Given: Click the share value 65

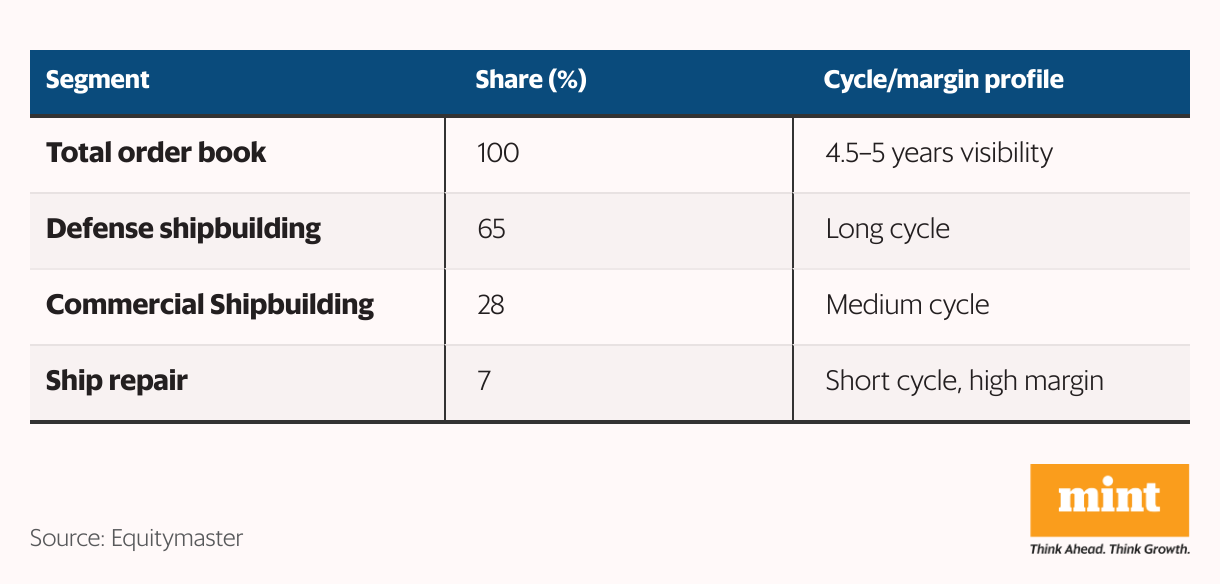Looking at the screenshot, I should 491,229.
